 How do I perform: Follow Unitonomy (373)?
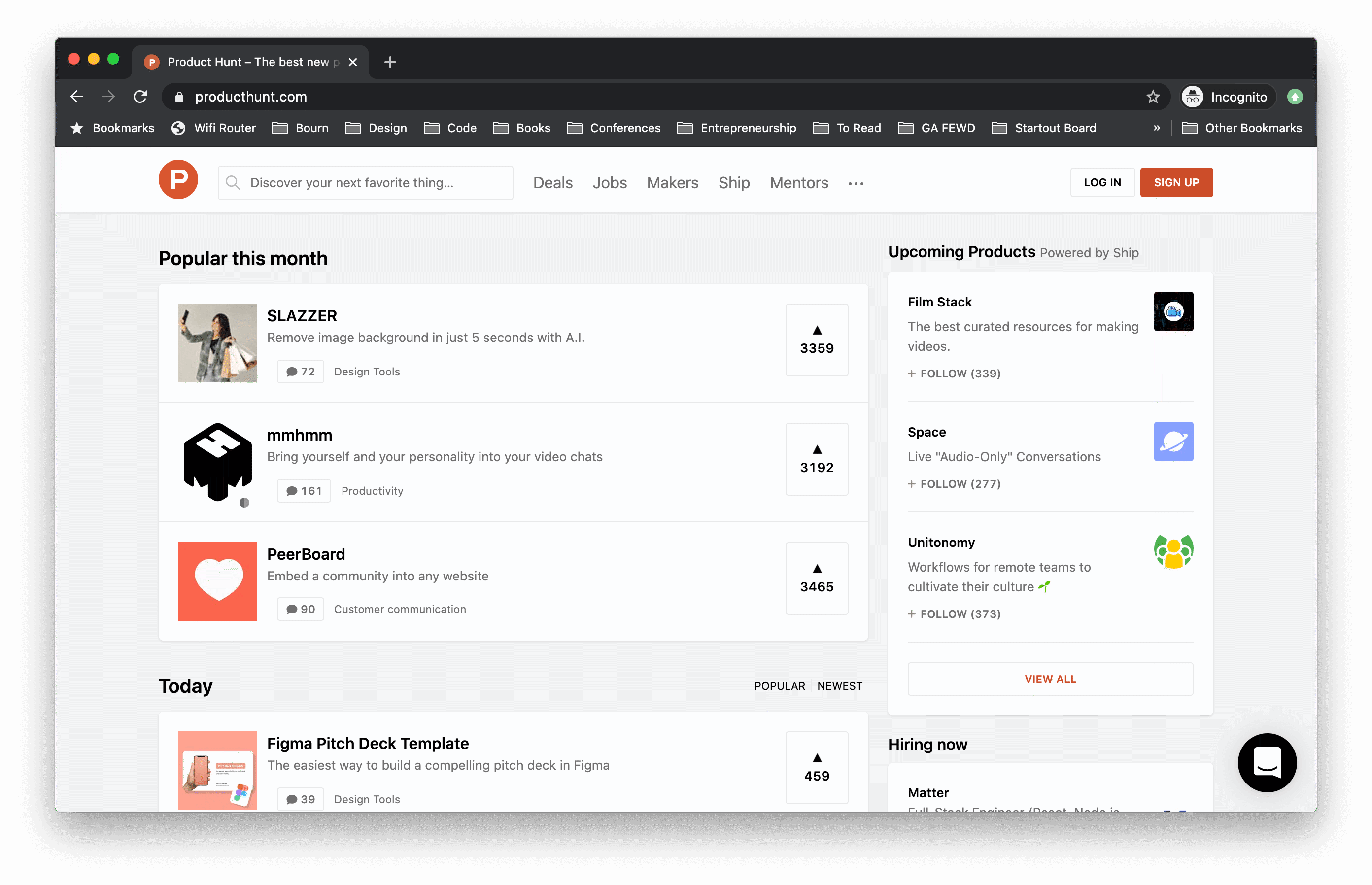[x=954, y=614]
